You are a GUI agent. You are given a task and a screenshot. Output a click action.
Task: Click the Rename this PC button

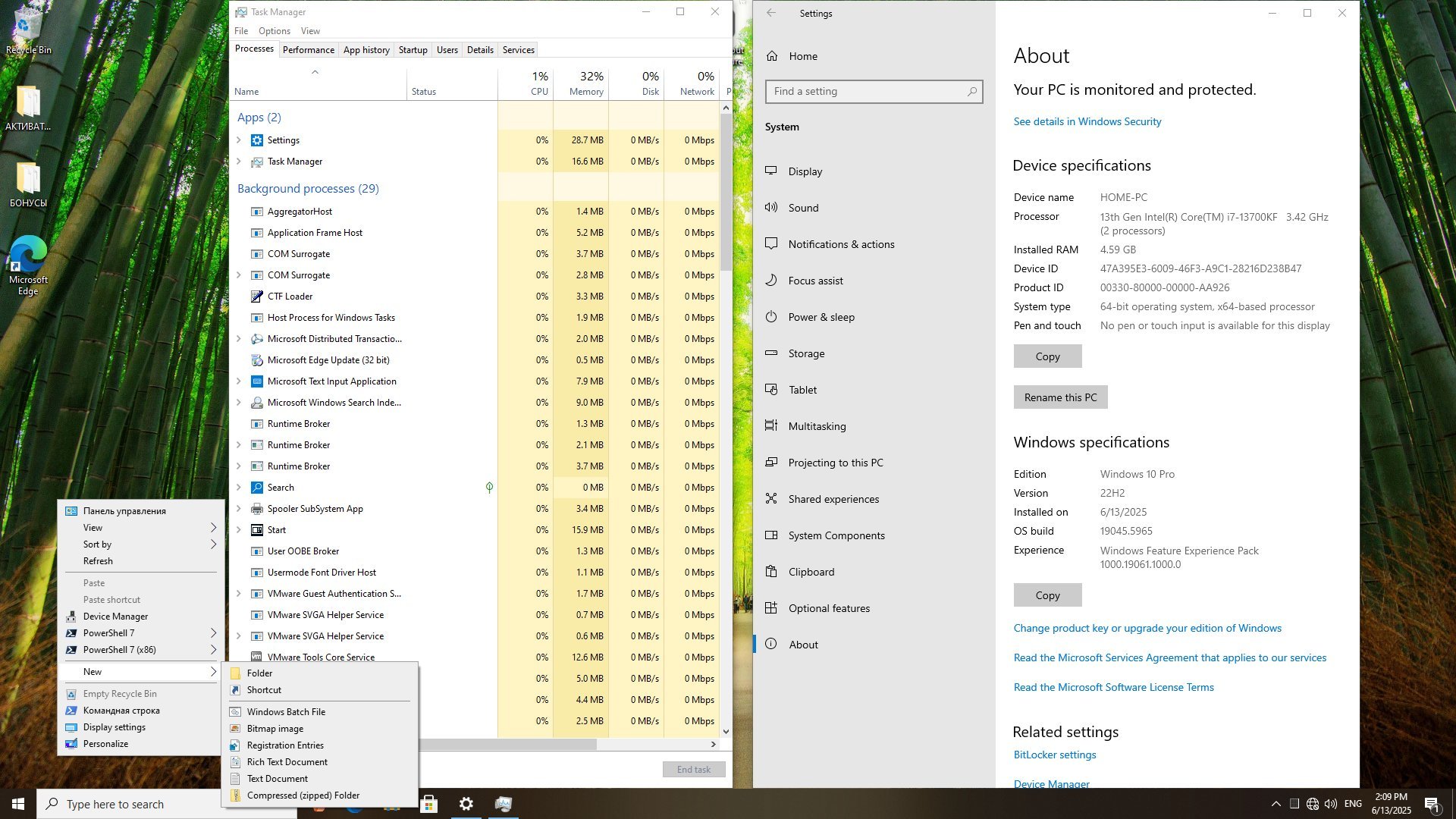(1060, 397)
